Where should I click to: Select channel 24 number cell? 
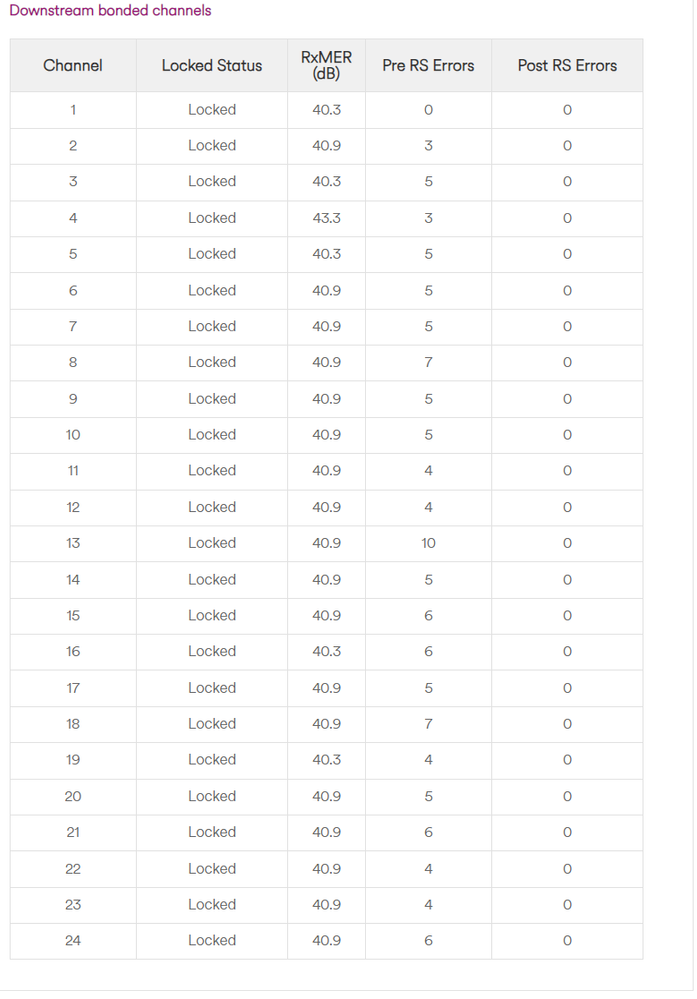pos(73,940)
